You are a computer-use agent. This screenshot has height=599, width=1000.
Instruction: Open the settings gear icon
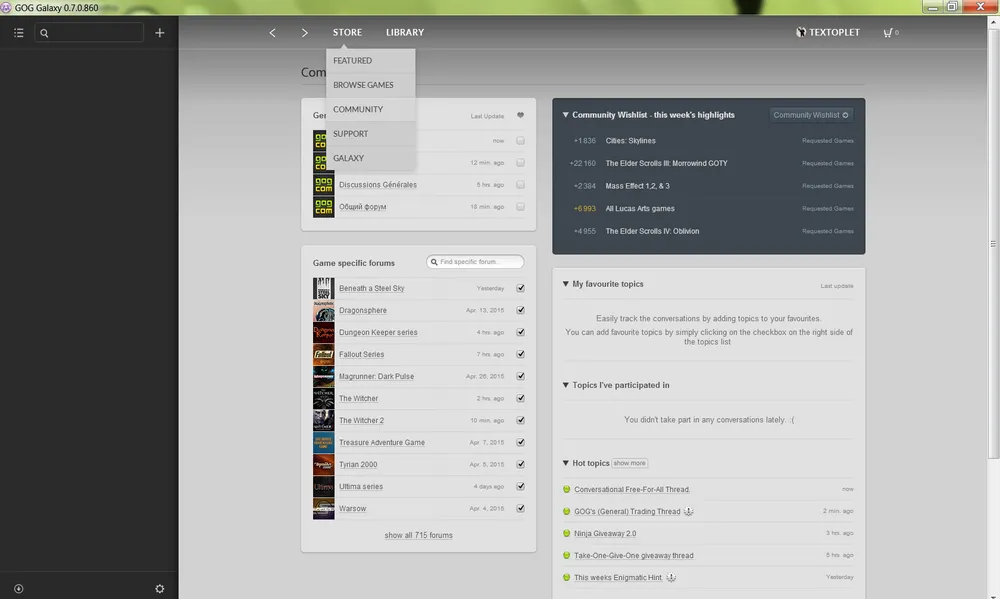click(159, 588)
